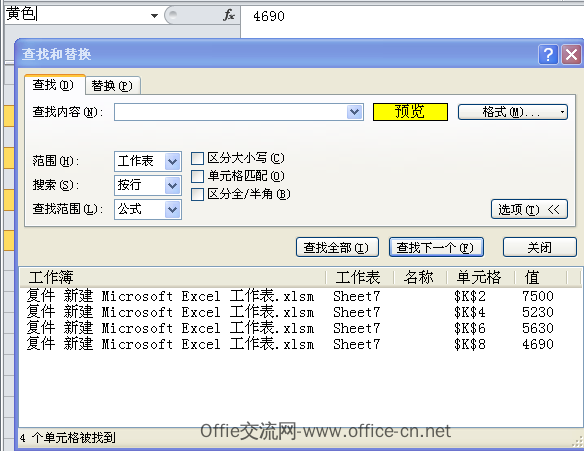
Task: Open the 范围 工作表 combo box
Action: tap(148, 161)
